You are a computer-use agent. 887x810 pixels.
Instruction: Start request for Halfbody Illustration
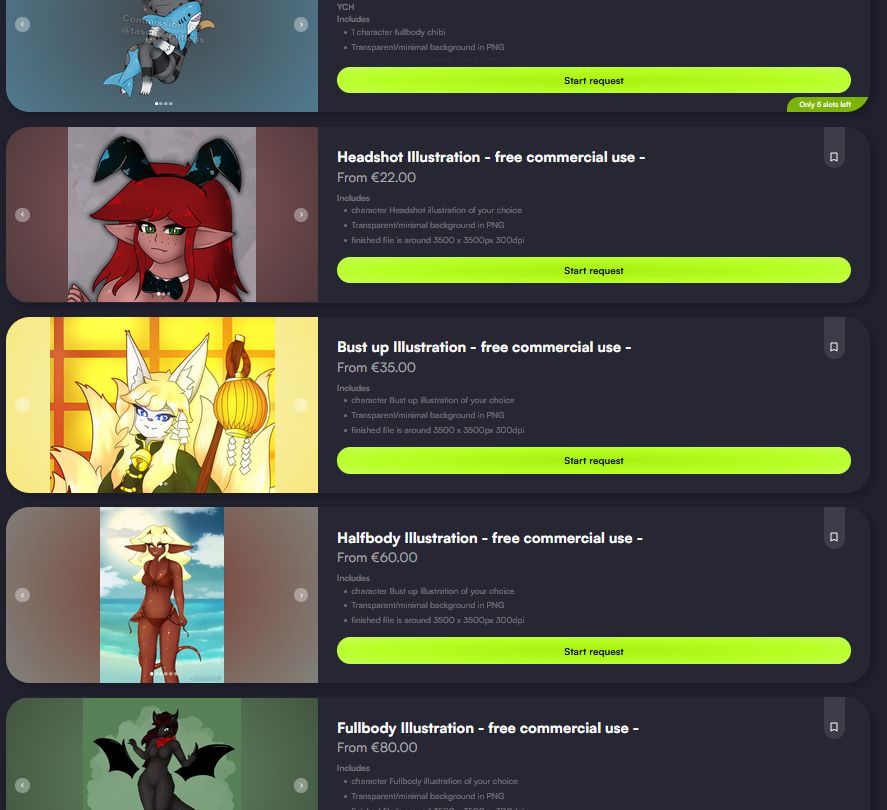click(593, 651)
